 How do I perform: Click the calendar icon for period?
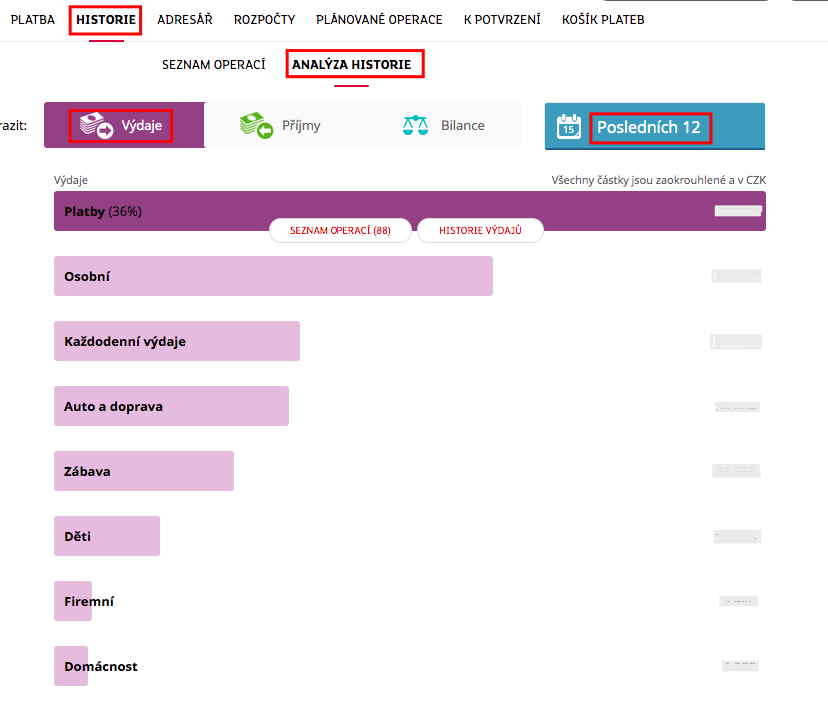click(x=569, y=126)
